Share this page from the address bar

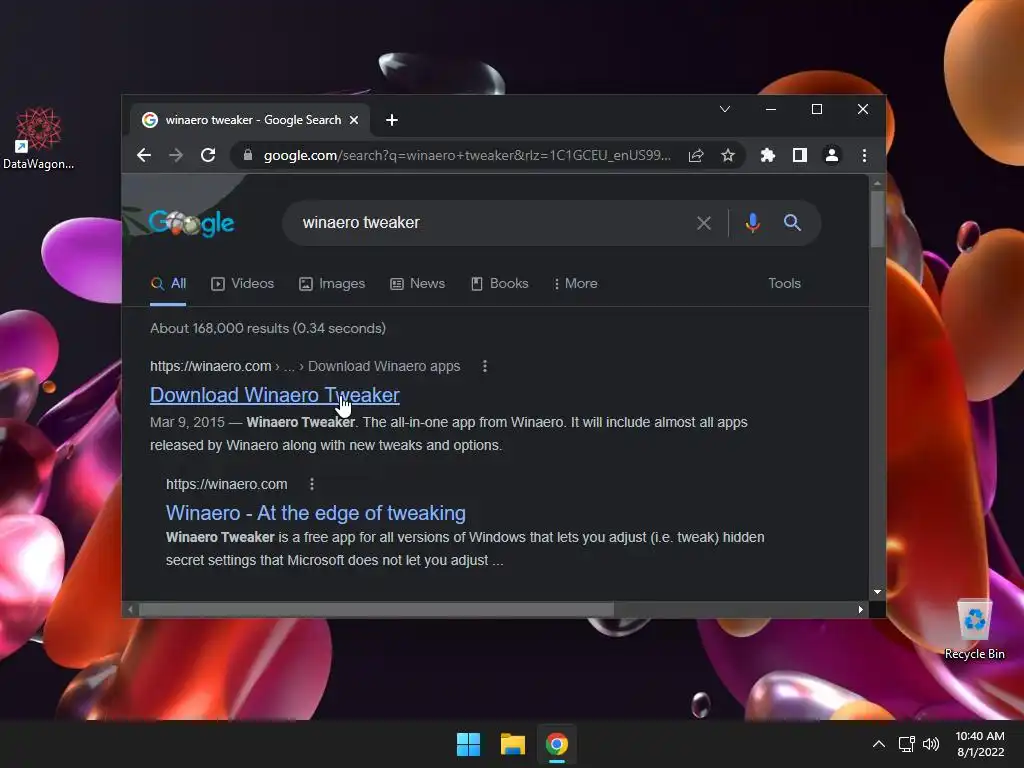696,155
